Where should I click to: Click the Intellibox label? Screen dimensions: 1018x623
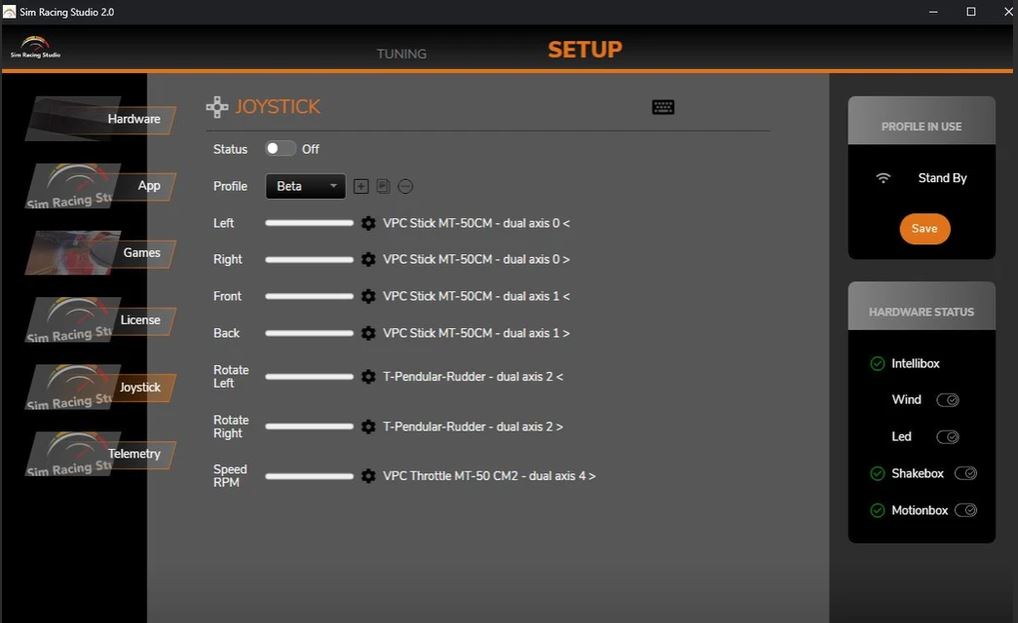pyautogui.click(x=915, y=363)
